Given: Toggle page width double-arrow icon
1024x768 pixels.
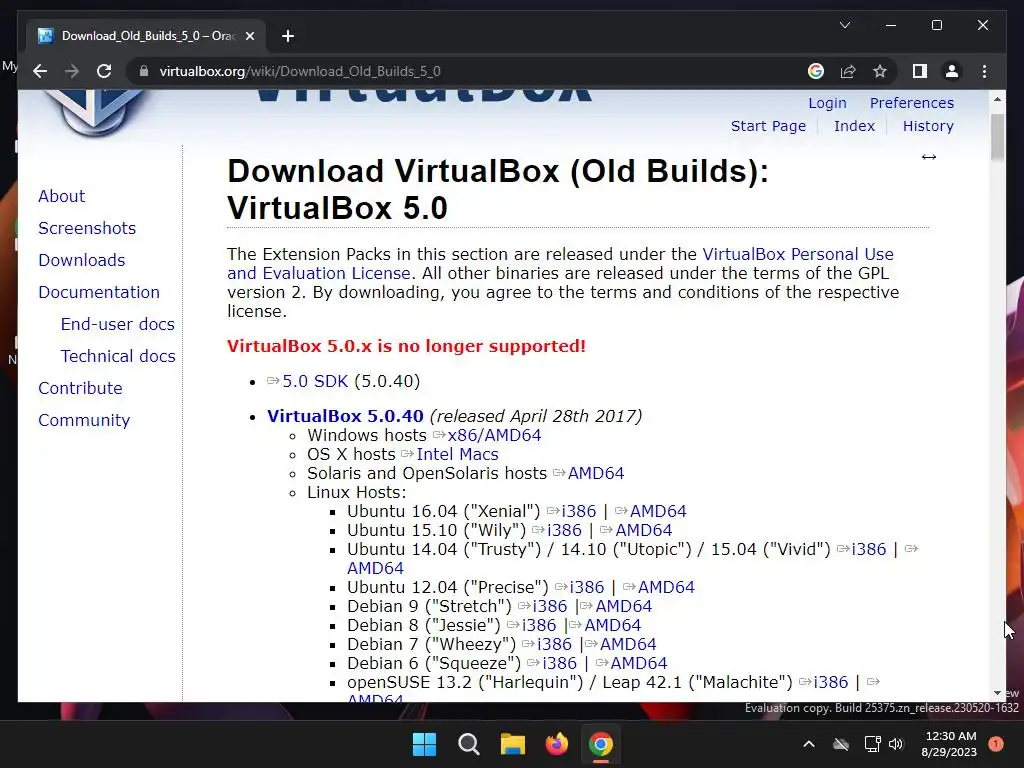Looking at the screenshot, I should [x=929, y=157].
